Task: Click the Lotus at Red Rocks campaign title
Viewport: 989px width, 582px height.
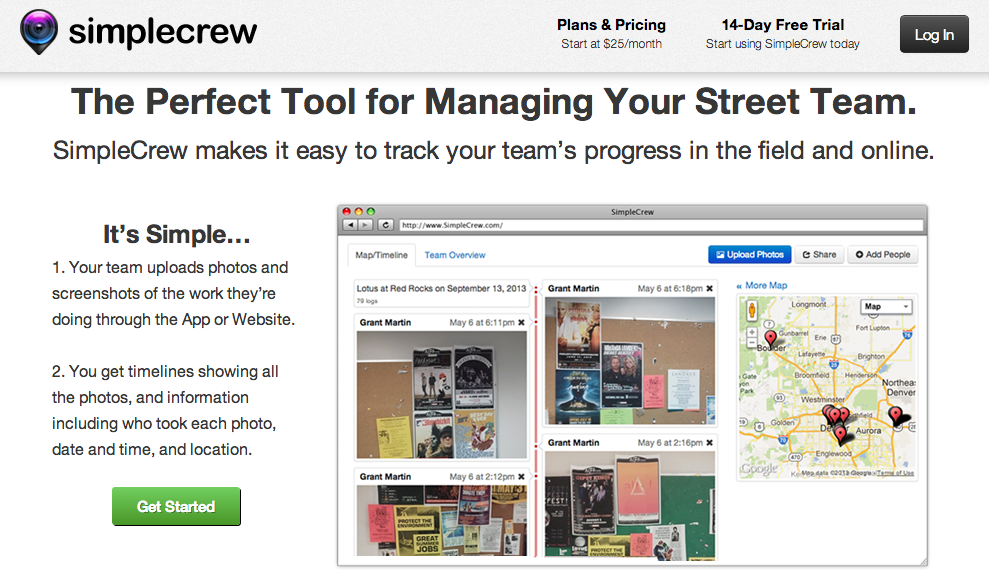Action: (x=441, y=288)
